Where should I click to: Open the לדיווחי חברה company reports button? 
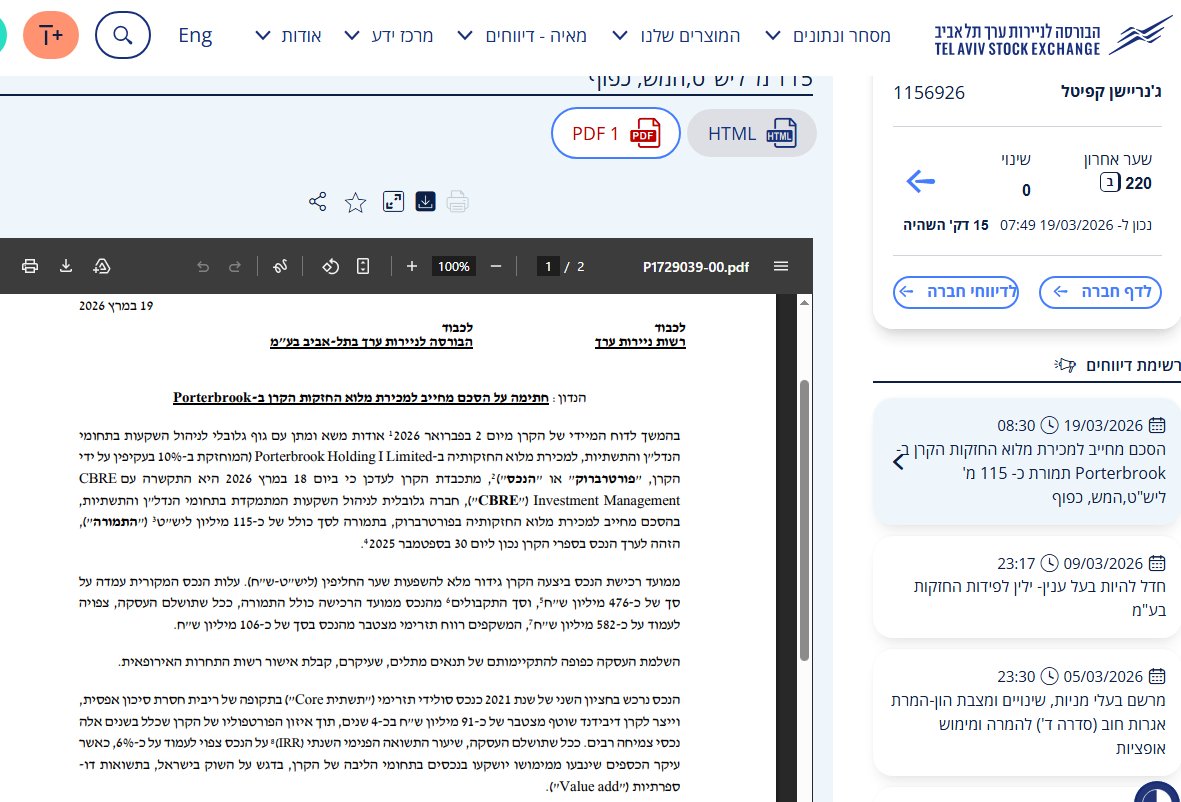pos(956,291)
